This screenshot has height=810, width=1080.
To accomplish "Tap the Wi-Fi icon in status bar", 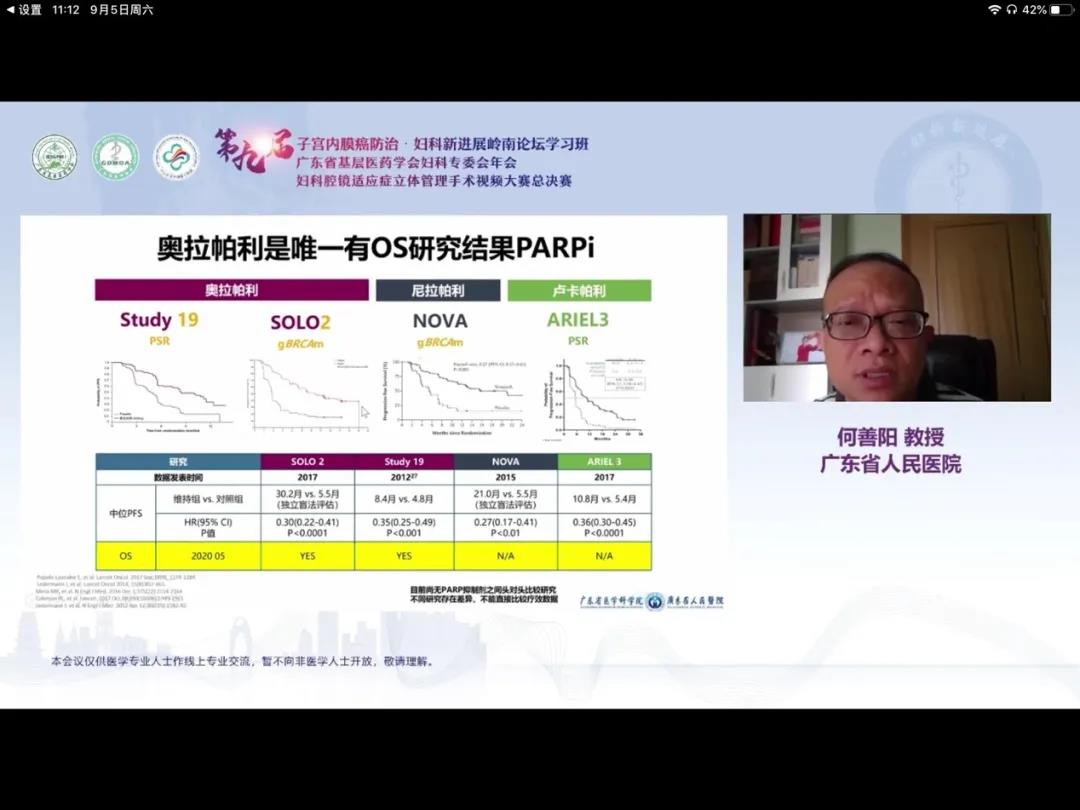I will [994, 9].
